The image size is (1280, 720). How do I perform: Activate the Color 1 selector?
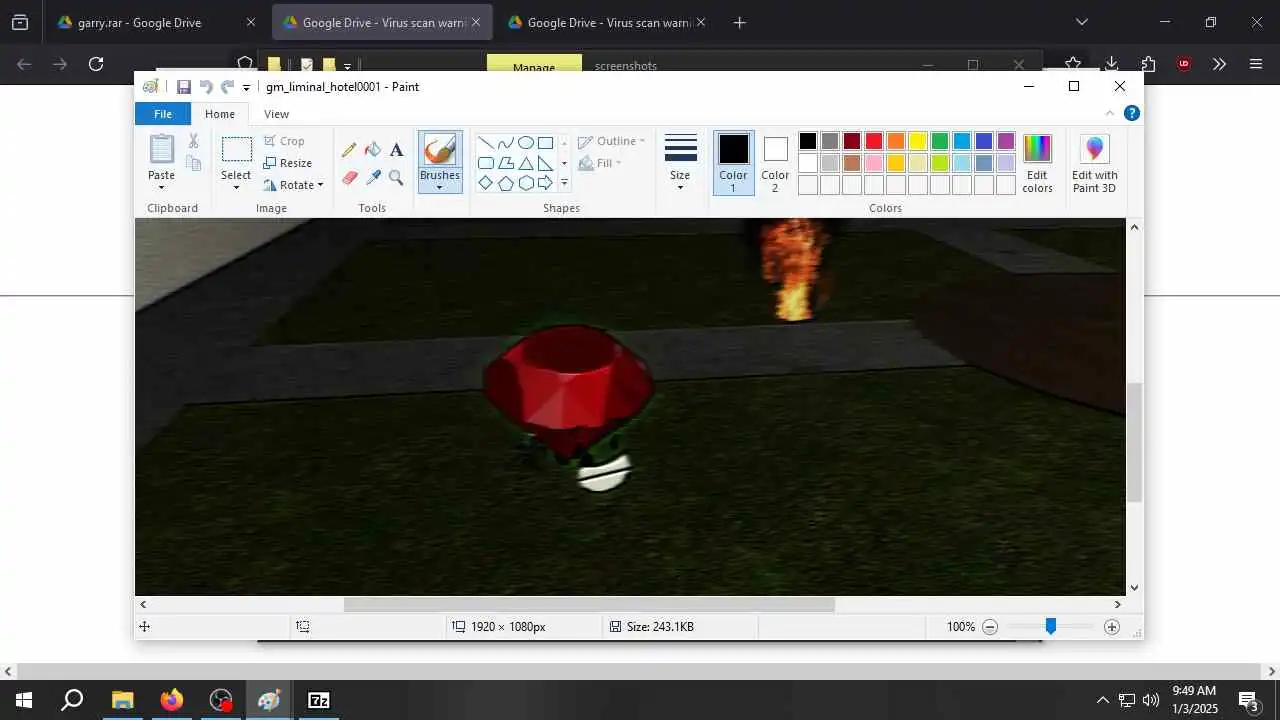click(x=733, y=164)
